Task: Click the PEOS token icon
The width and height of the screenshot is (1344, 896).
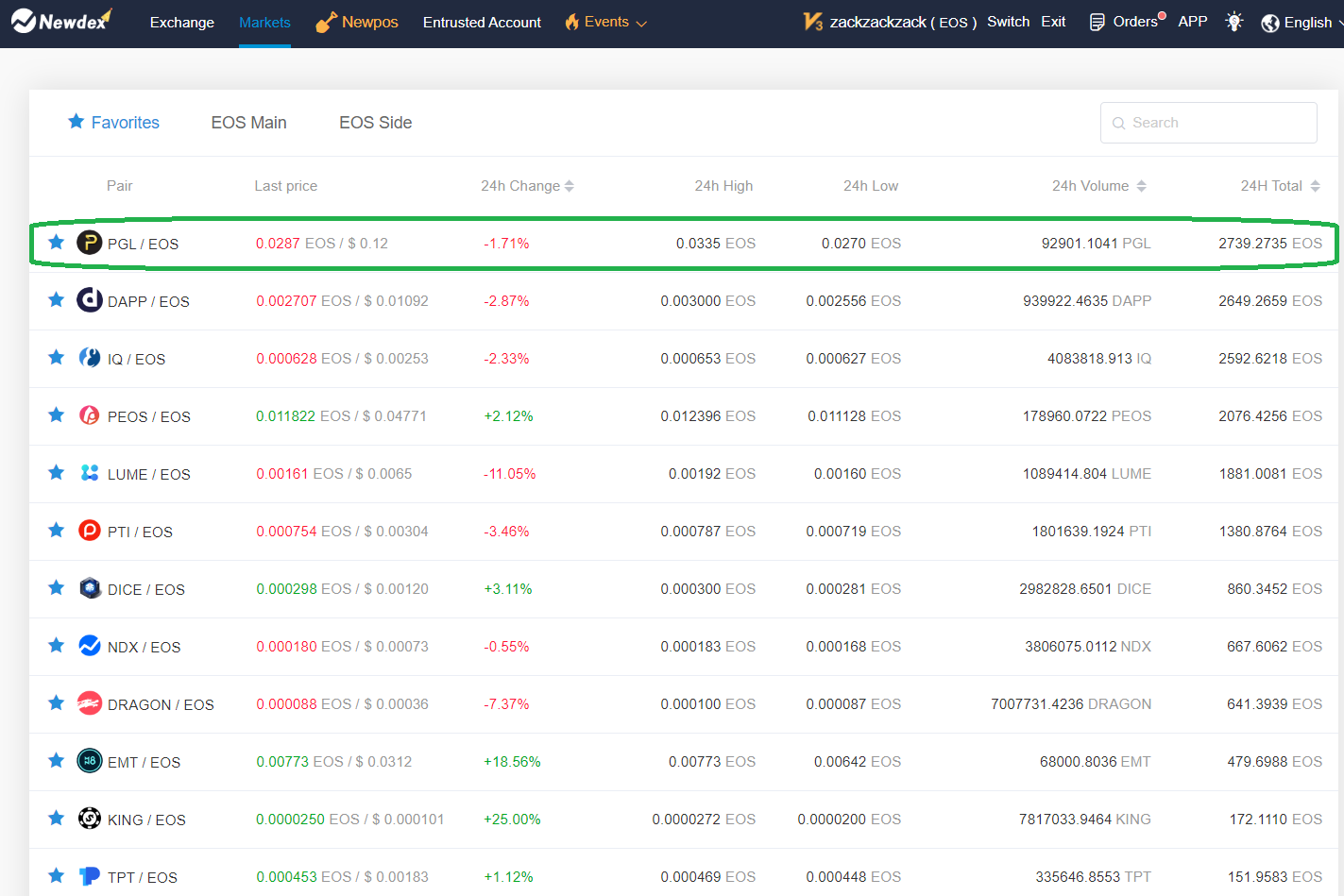Action: [90, 415]
